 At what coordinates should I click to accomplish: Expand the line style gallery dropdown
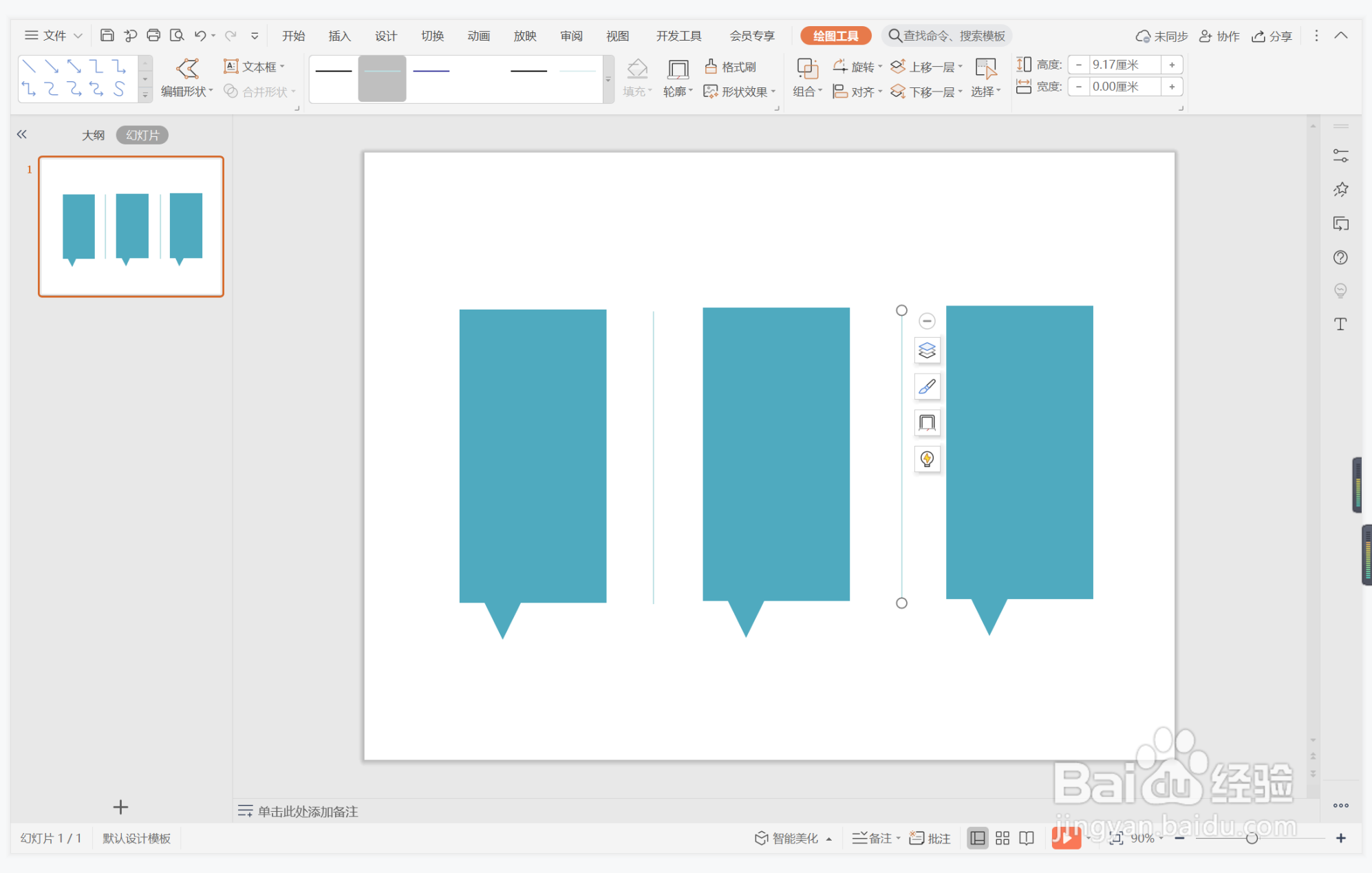point(608,80)
